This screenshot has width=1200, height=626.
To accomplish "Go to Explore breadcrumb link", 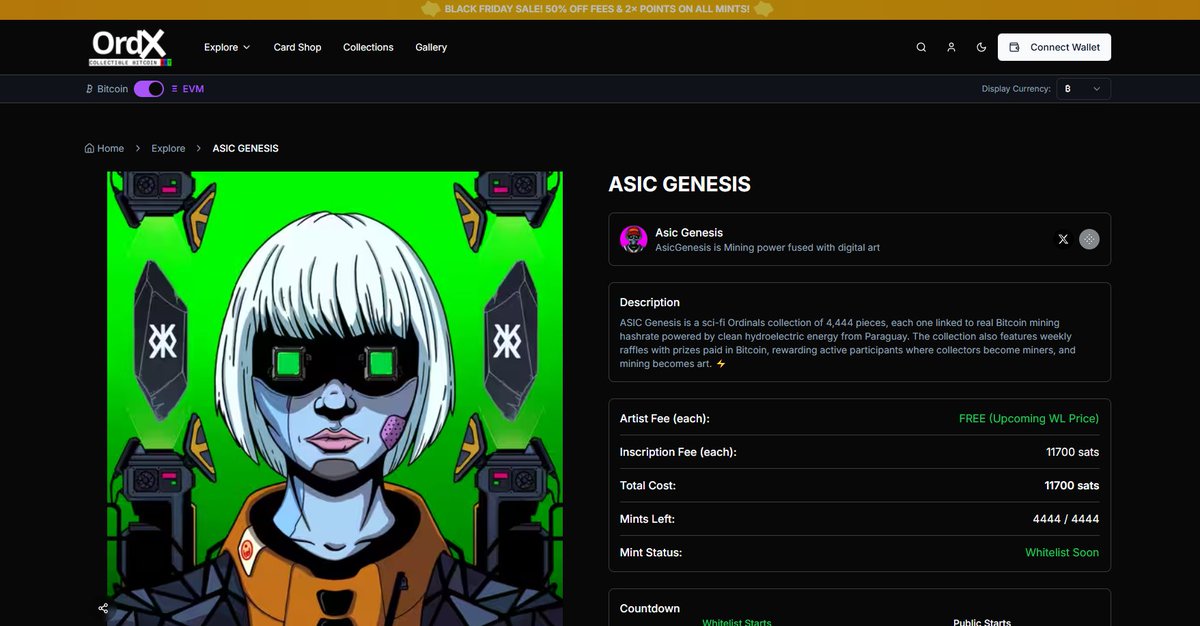I will (x=168, y=148).
